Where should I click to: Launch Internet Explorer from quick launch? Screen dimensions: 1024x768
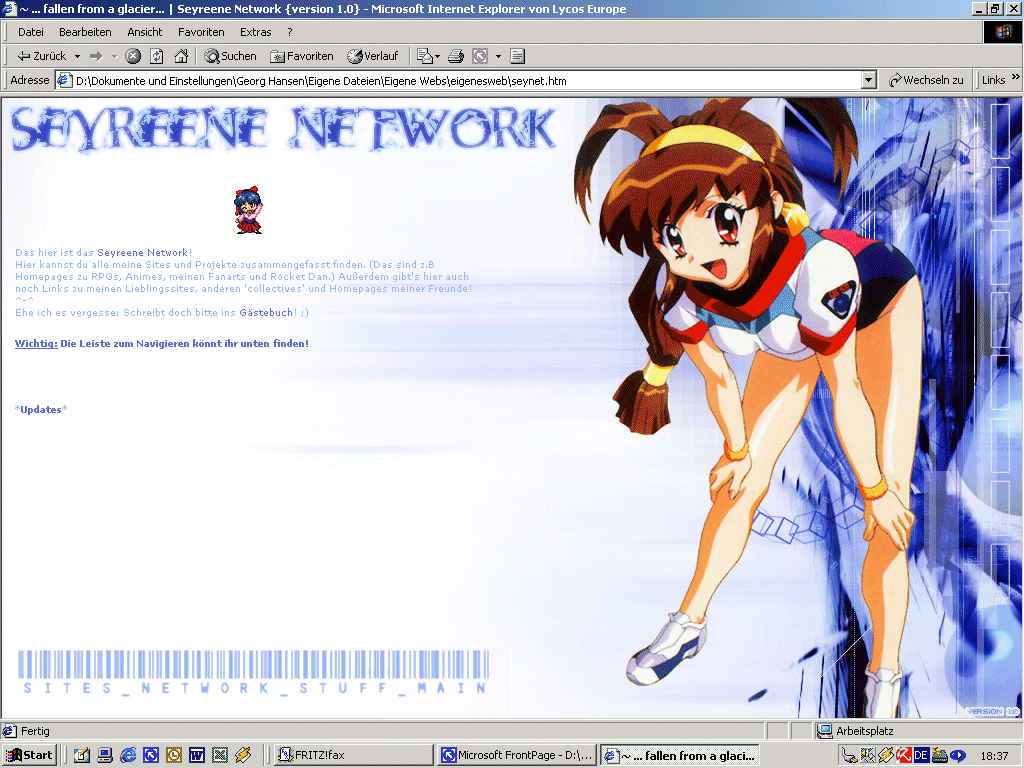point(128,756)
